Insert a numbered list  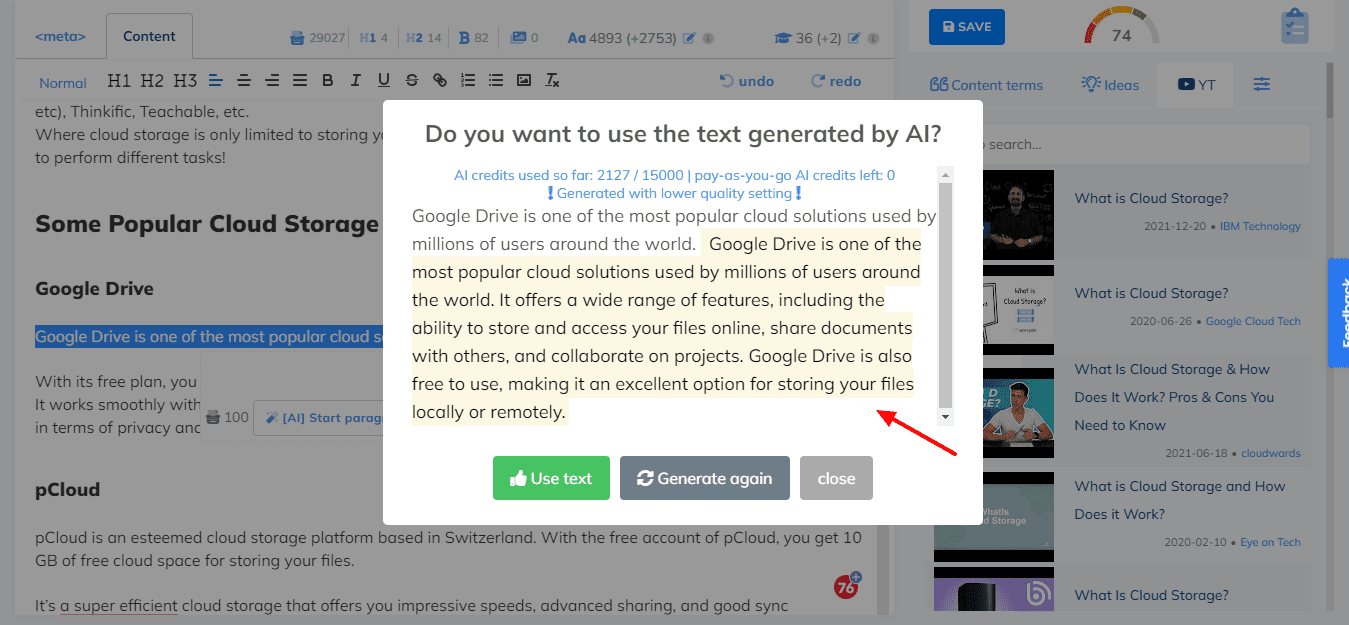pos(468,81)
